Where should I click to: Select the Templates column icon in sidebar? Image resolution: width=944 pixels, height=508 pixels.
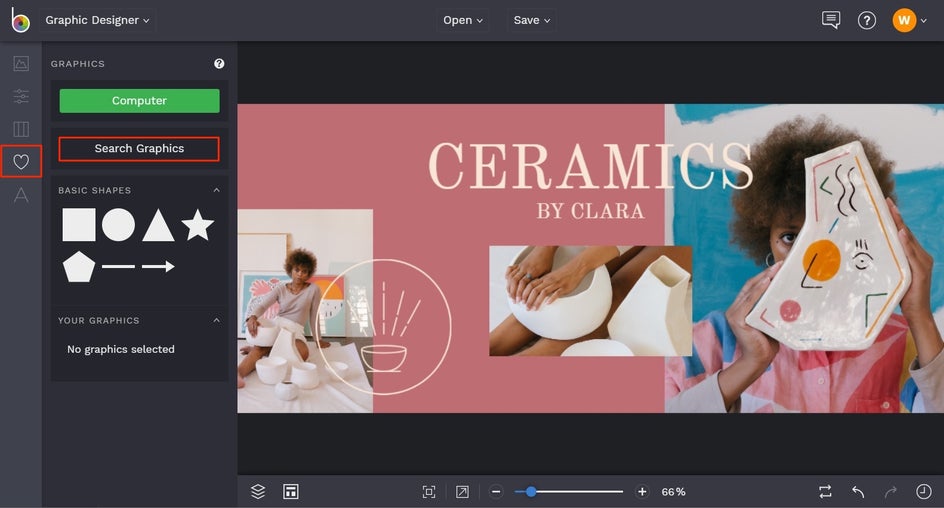(x=21, y=129)
